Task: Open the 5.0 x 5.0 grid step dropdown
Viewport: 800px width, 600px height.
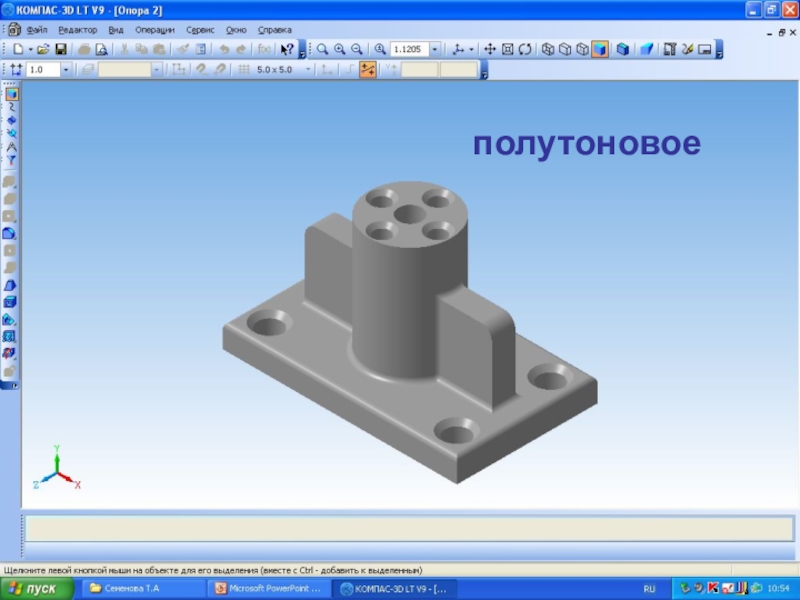Action: [x=308, y=69]
